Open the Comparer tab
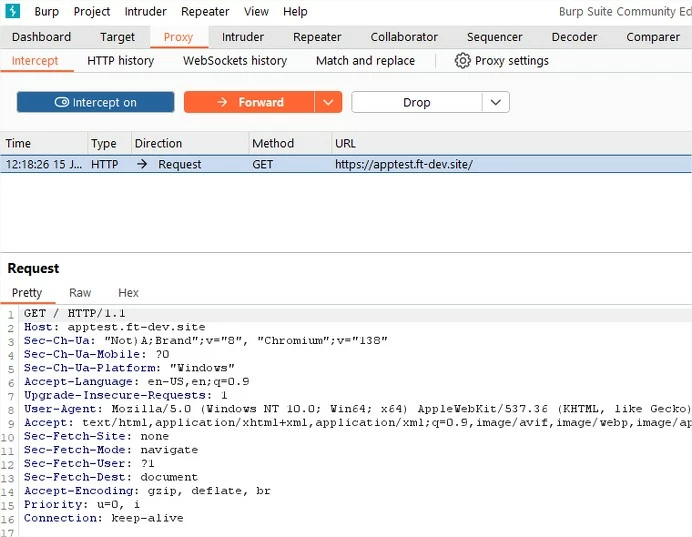This screenshot has height=537, width=692. [x=653, y=37]
